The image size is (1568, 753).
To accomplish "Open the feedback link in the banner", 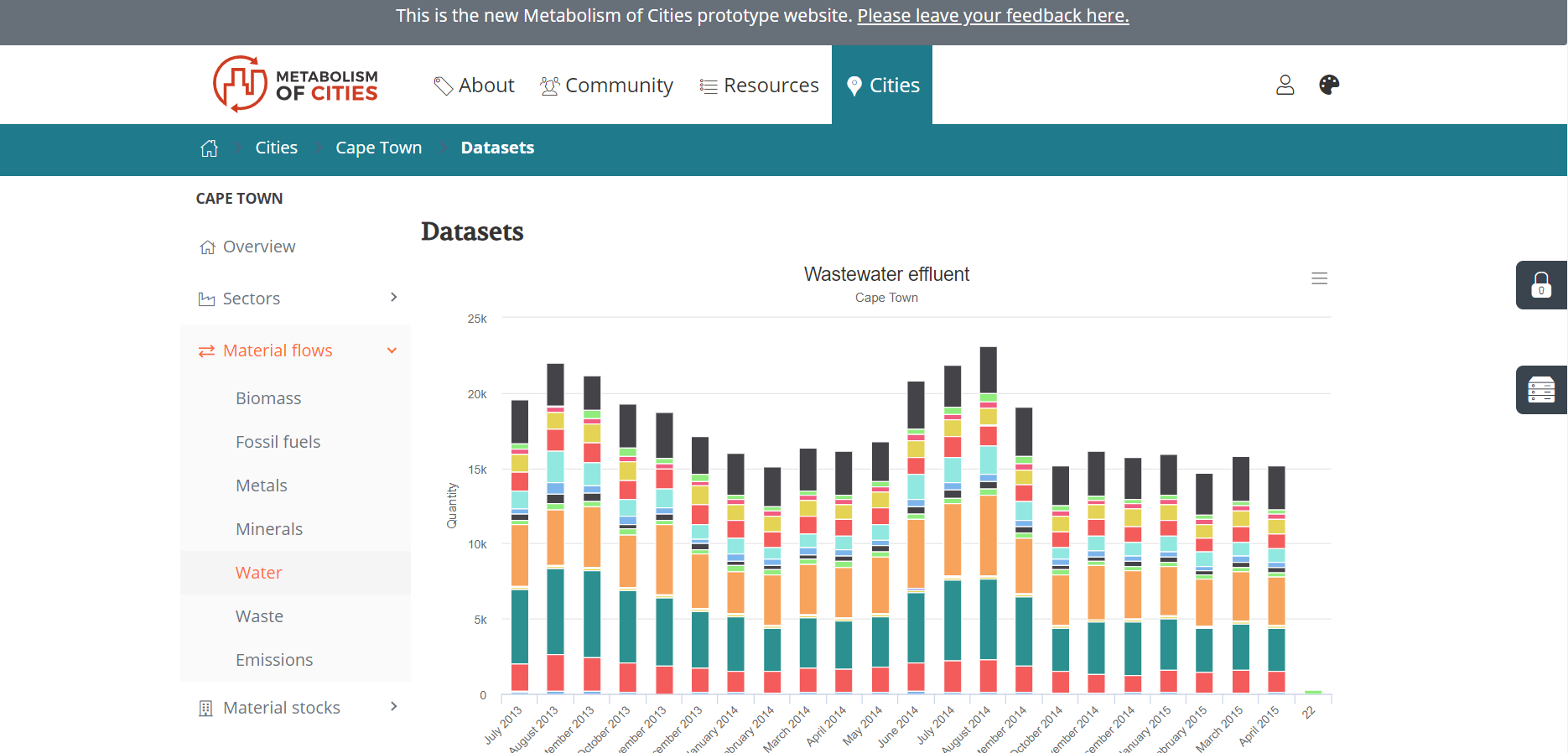I will click(993, 16).
